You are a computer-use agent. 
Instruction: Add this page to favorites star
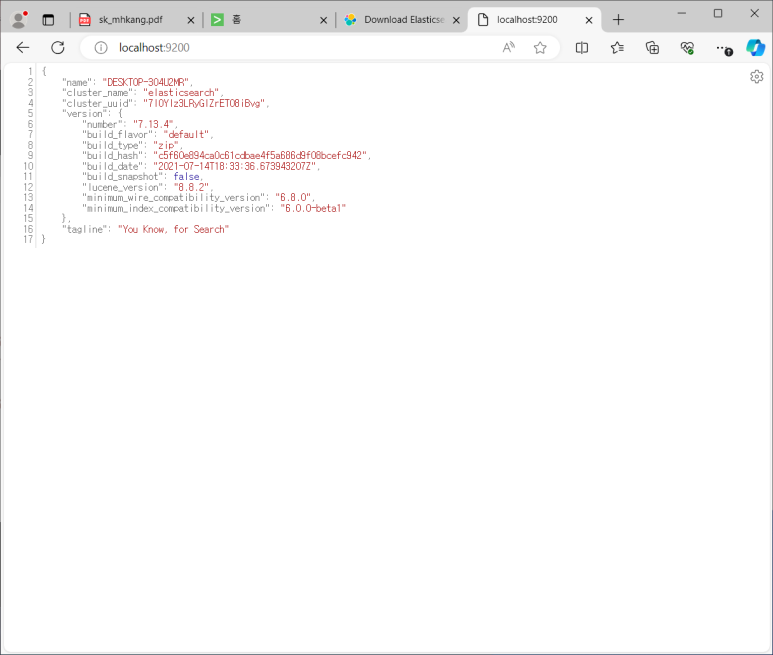tap(540, 47)
